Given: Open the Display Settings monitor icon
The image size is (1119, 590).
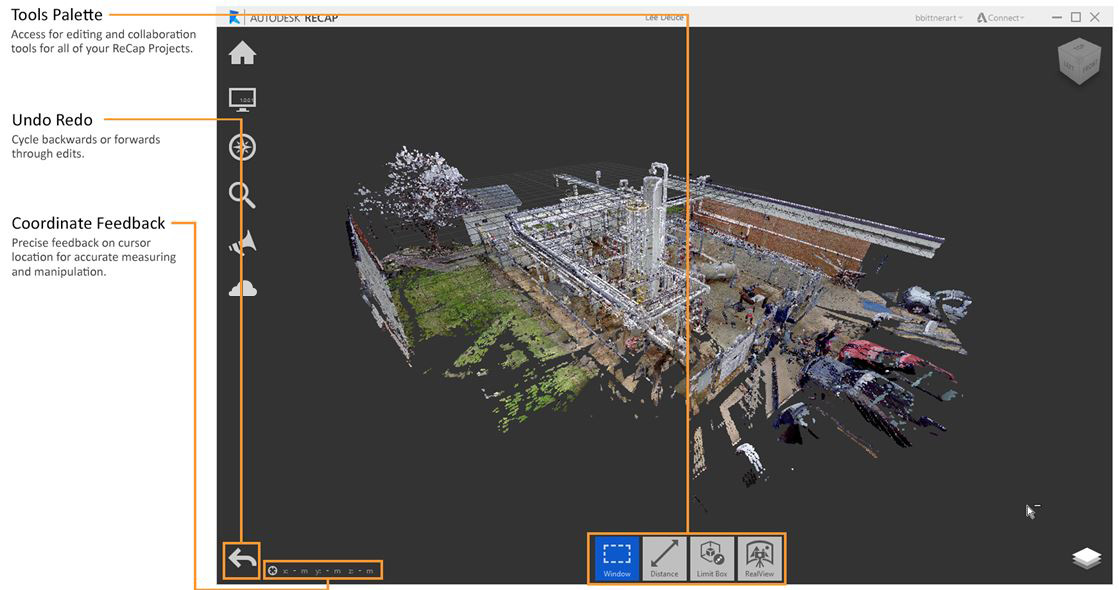Looking at the screenshot, I should pos(243,99).
